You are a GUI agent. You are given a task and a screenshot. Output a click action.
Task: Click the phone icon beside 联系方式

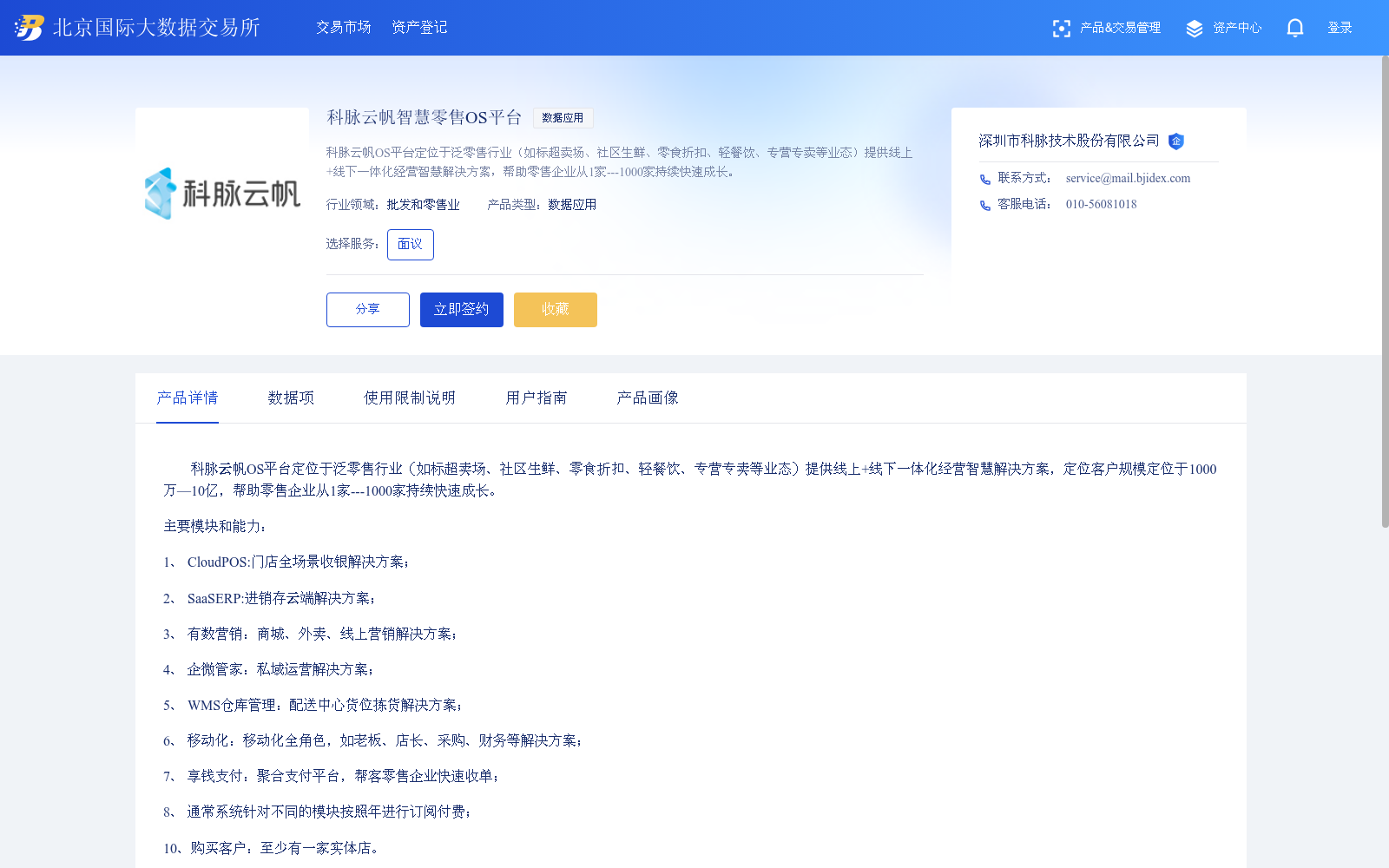pos(985,180)
